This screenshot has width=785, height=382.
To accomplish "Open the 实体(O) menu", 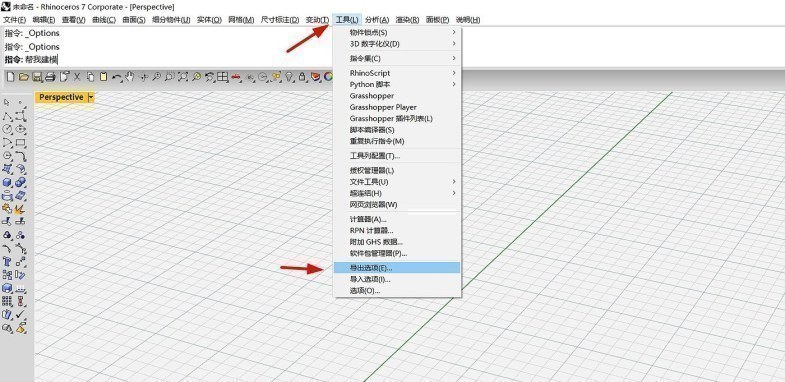I will (209, 20).
